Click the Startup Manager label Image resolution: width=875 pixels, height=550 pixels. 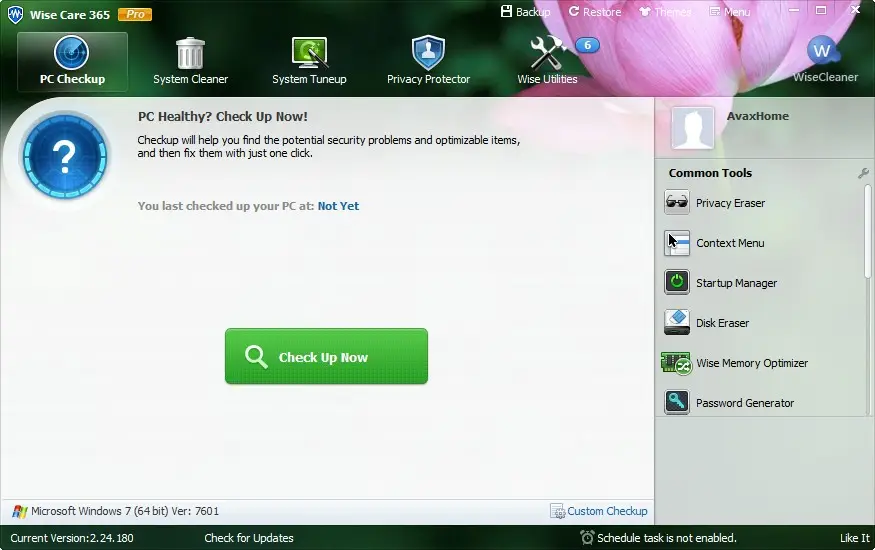pyautogui.click(x=737, y=283)
